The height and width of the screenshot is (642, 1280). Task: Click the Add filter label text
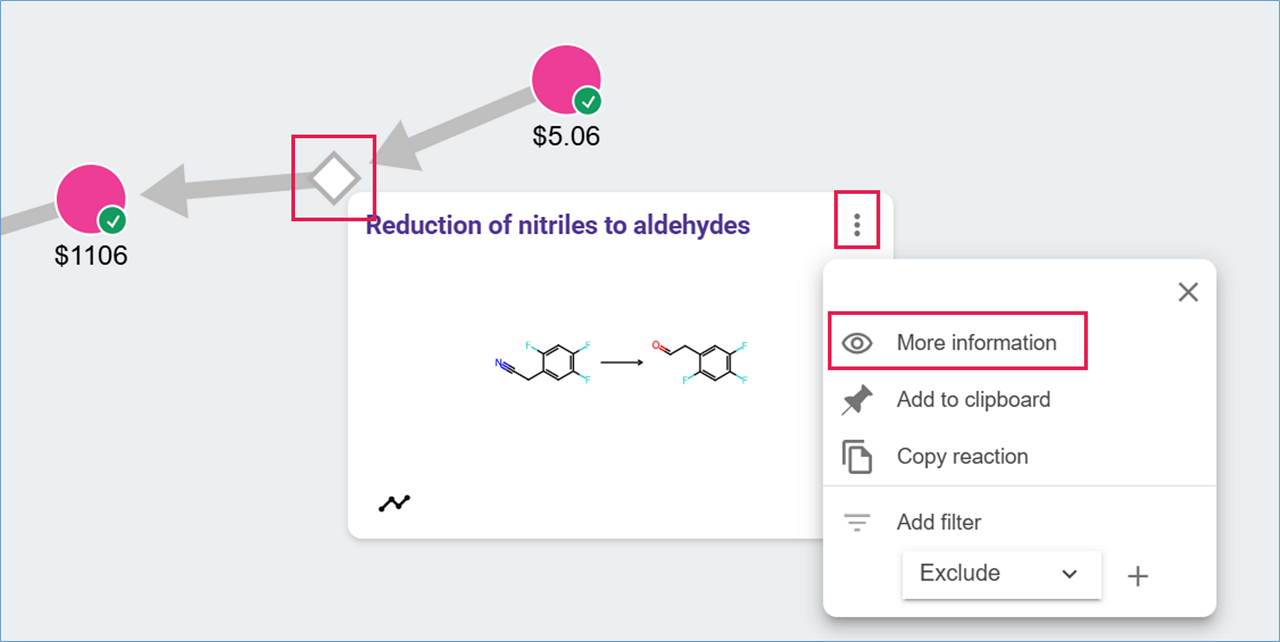click(x=939, y=522)
